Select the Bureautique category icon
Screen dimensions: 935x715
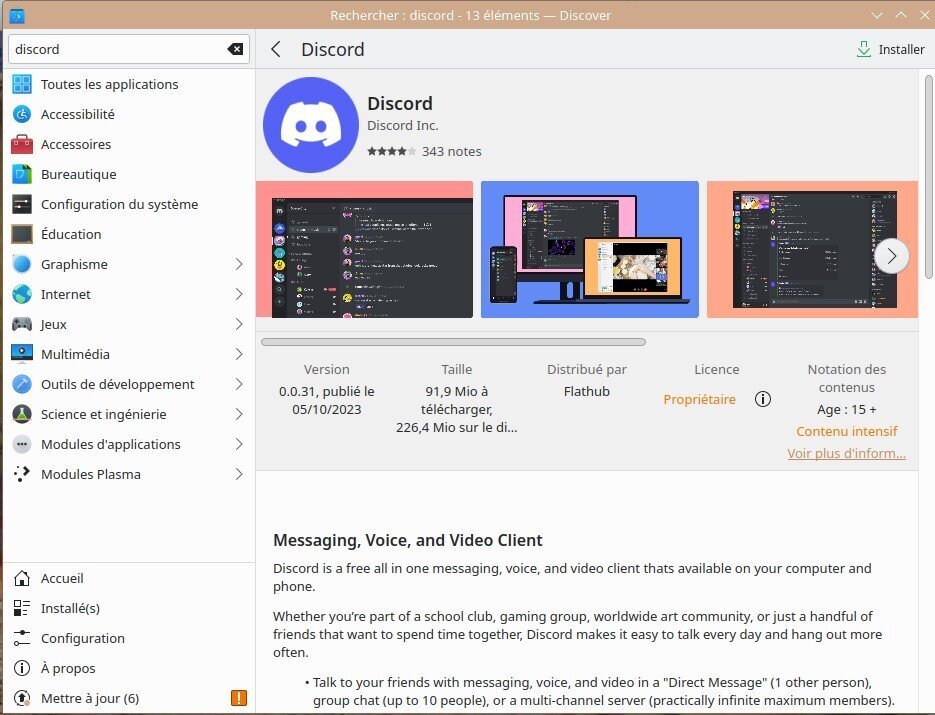22,174
